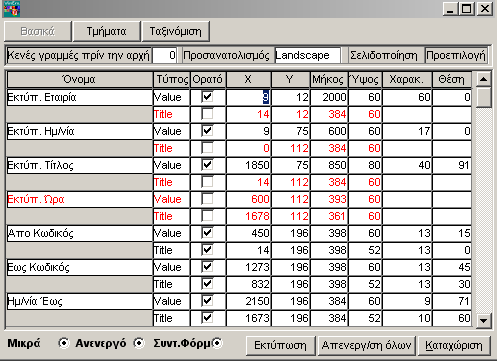Select the Συντ.Φόρμ radio button
Screen dimensions: 497x361
[x=217, y=343]
